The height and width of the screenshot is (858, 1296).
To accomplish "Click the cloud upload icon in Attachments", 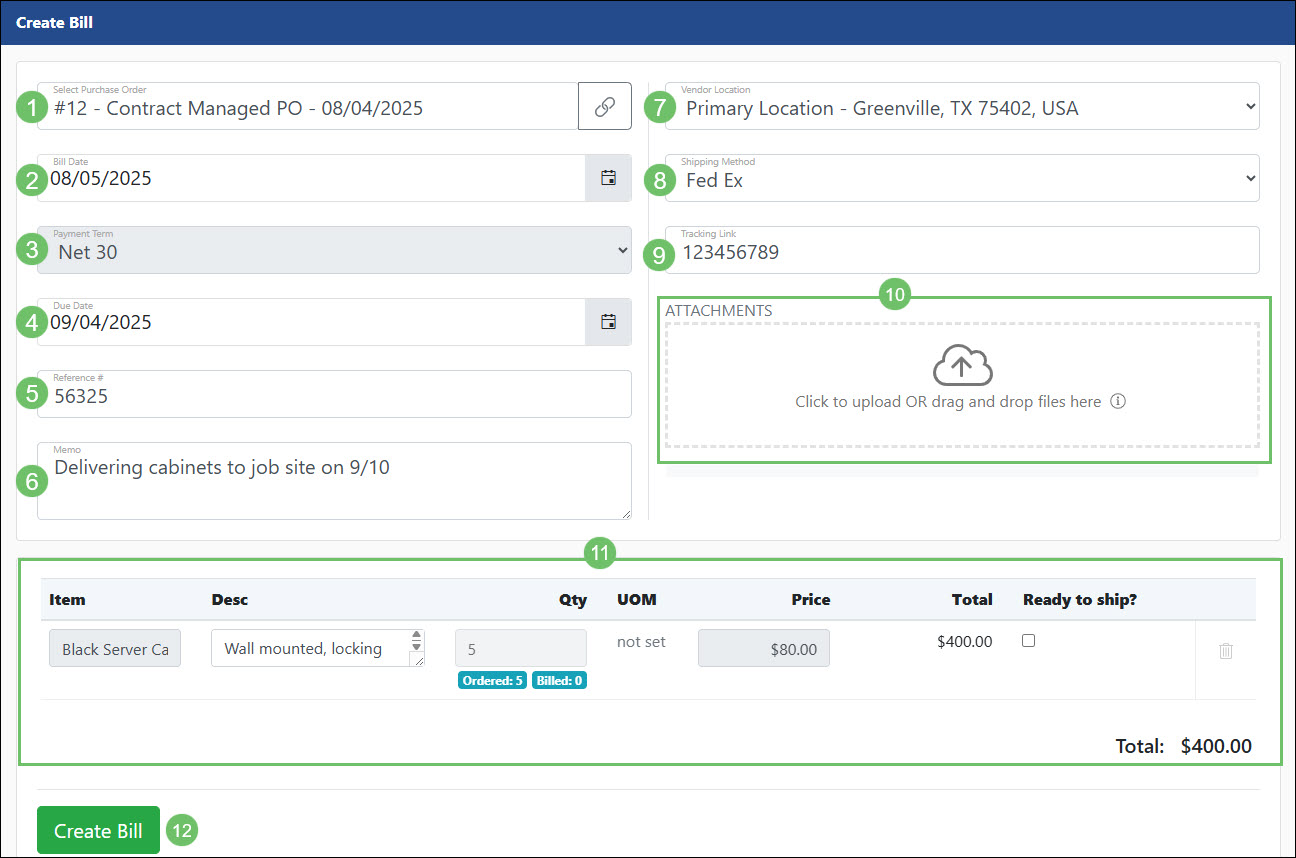I will pos(961,366).
